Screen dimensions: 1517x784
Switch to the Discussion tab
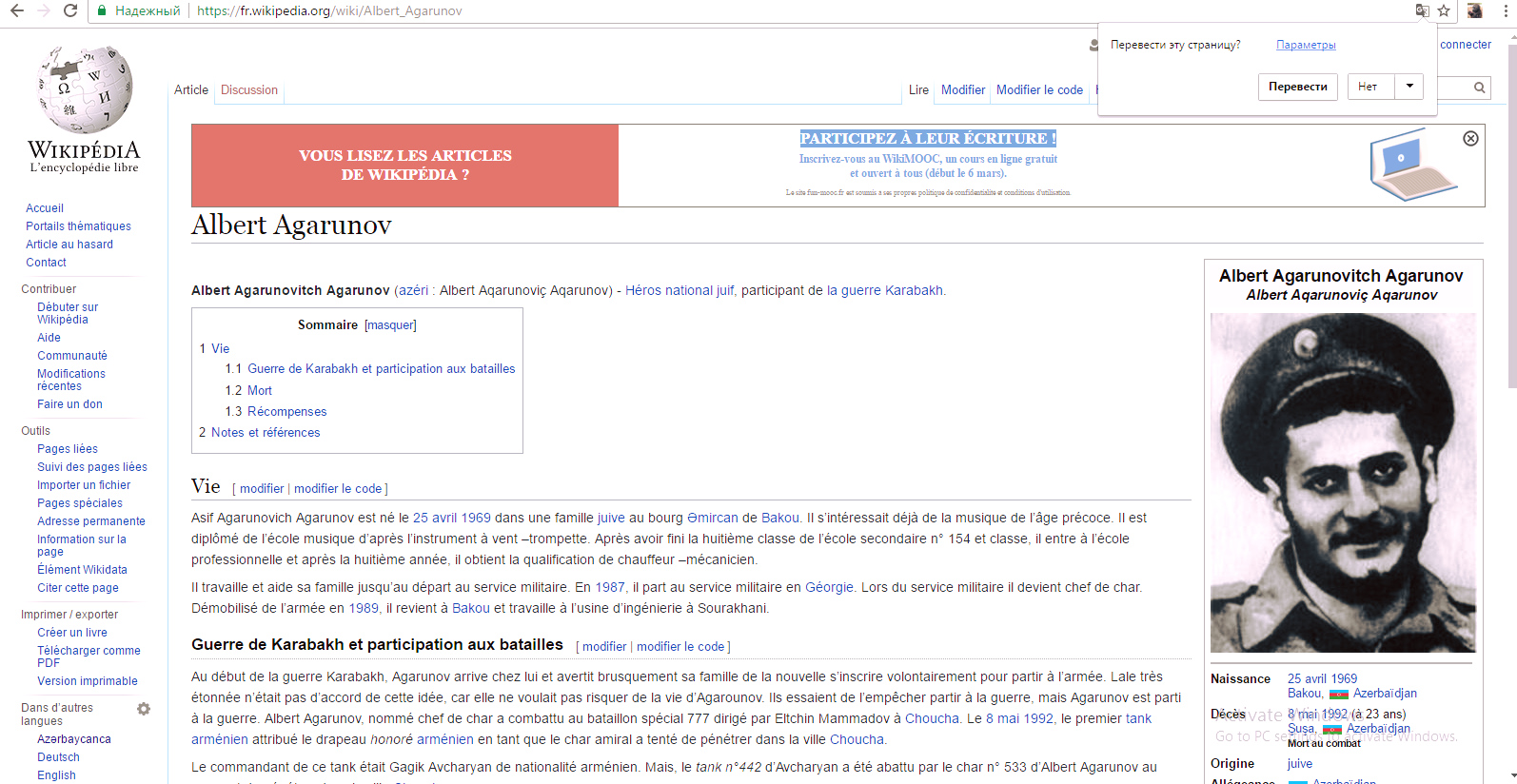[x=249, y=89]
